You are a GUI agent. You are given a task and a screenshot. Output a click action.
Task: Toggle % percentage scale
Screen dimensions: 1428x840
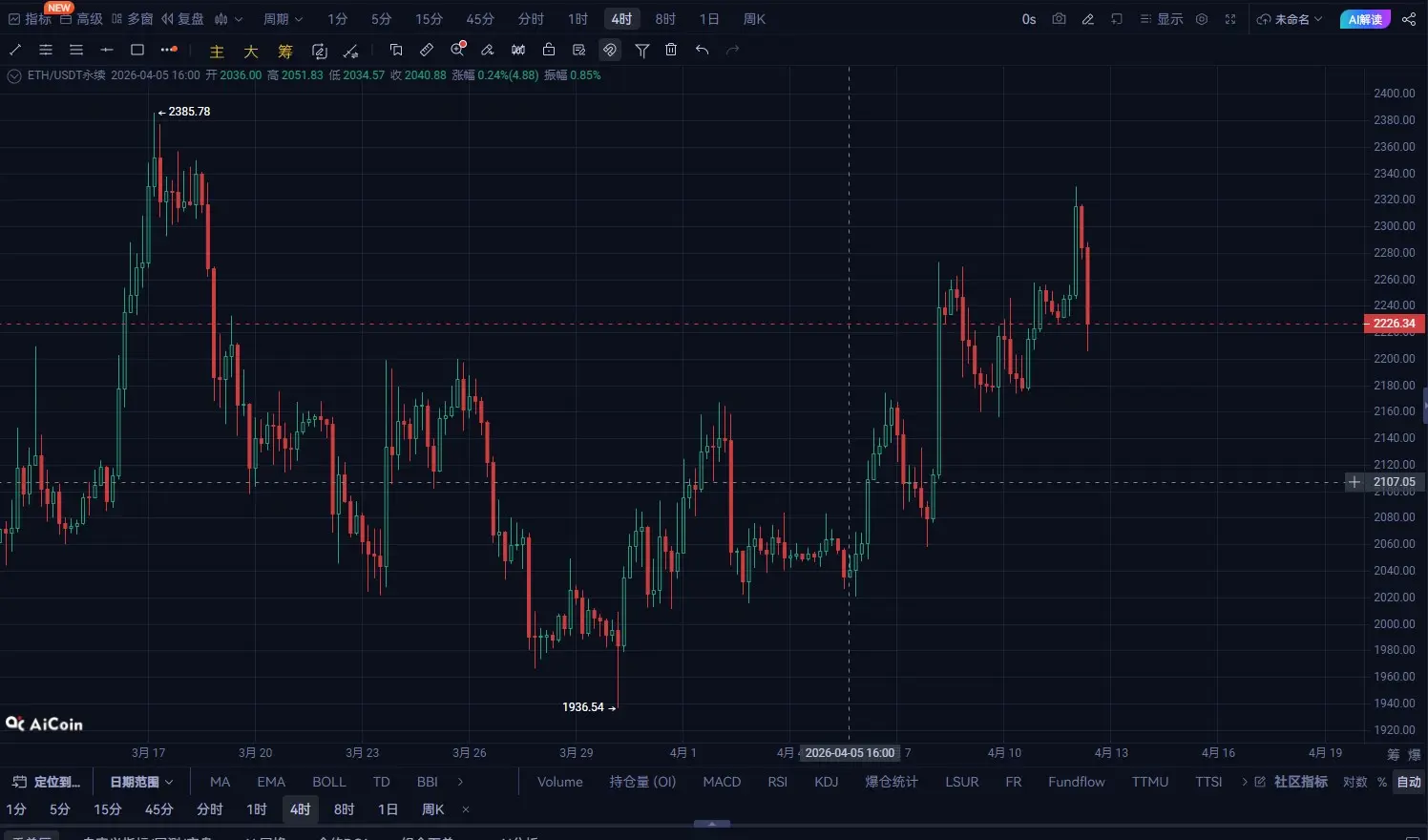[1381, 782]
